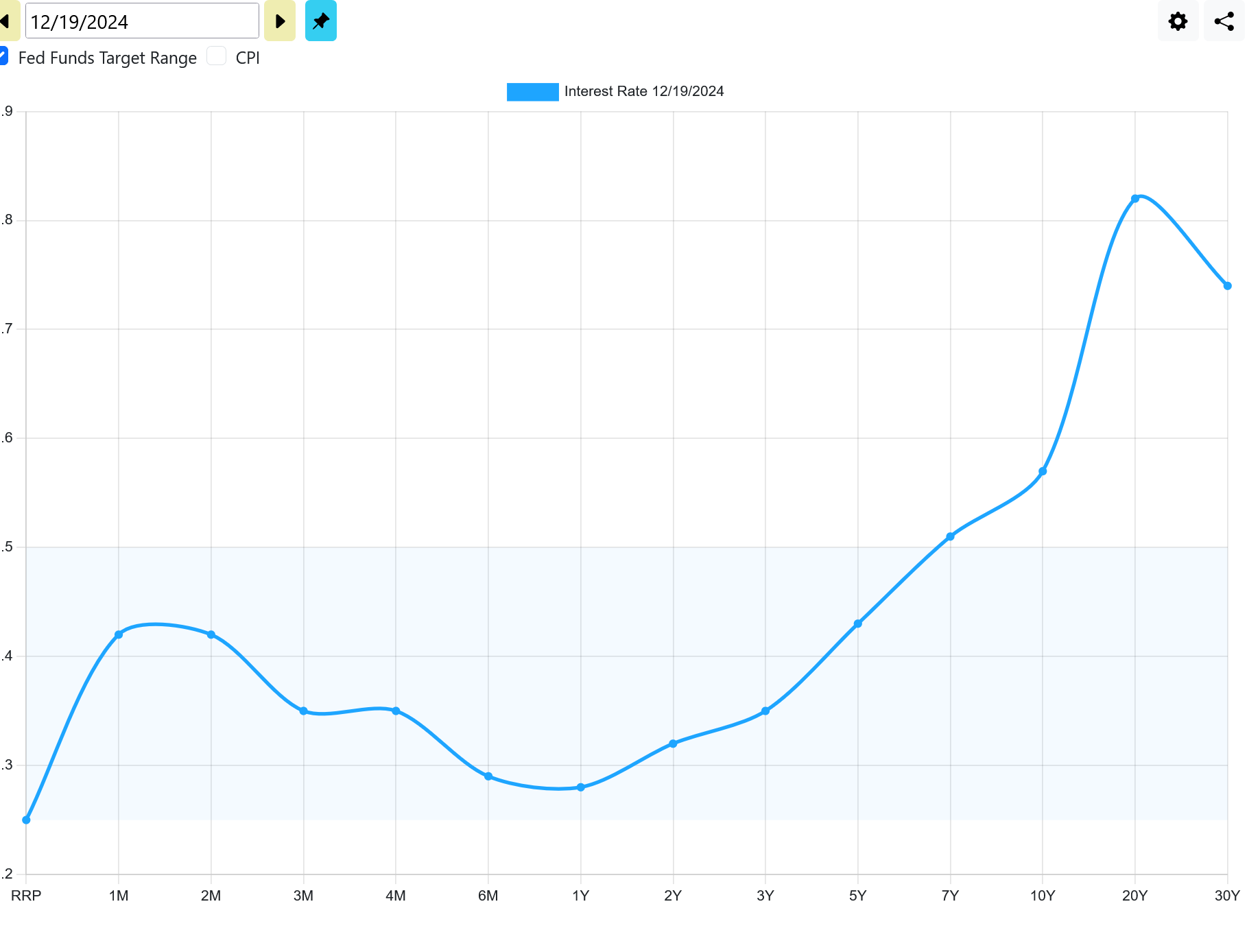Select the 4M data point on curve

(x=396, y=711)
